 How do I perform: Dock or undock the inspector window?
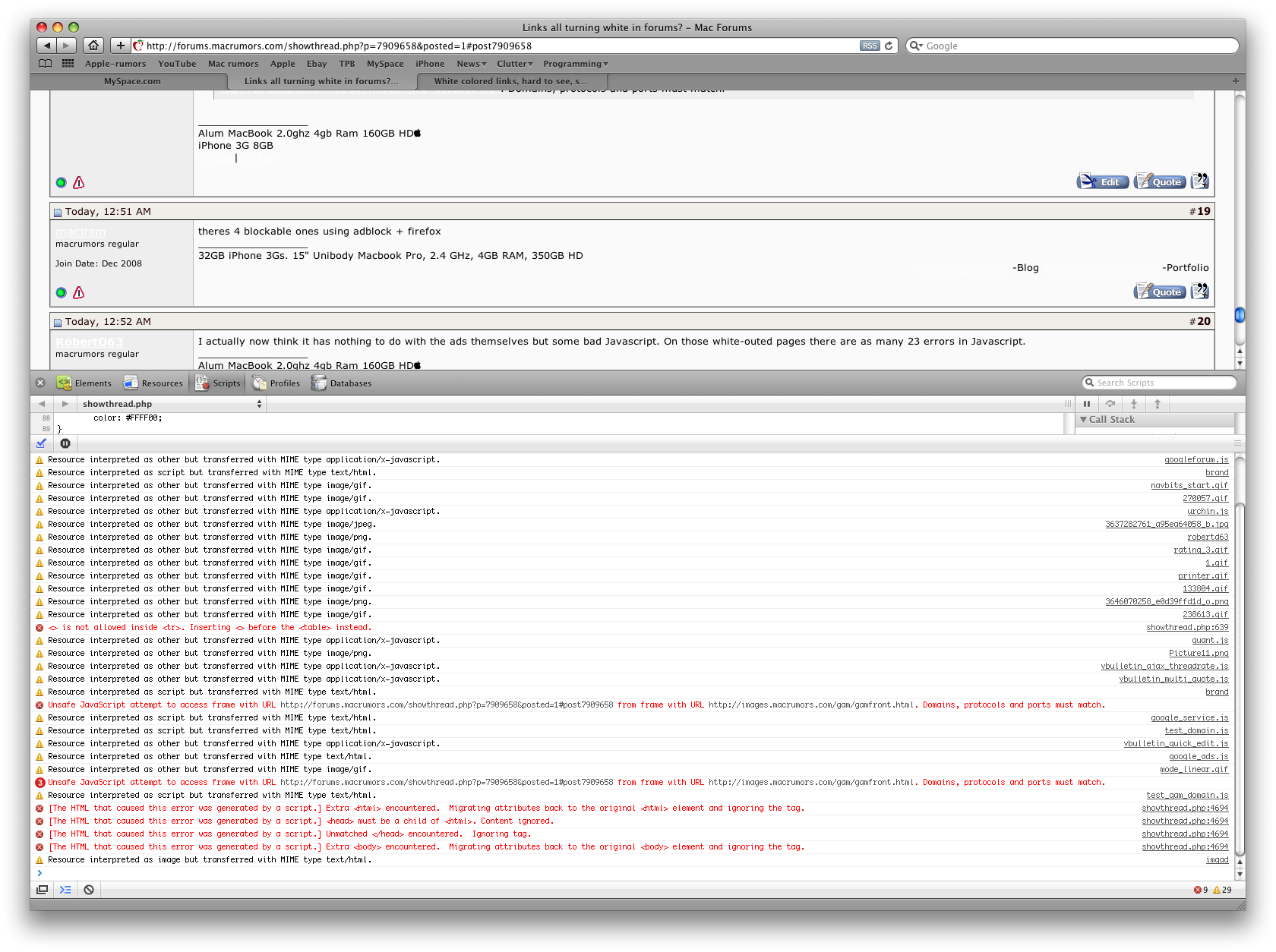[42, 890]
